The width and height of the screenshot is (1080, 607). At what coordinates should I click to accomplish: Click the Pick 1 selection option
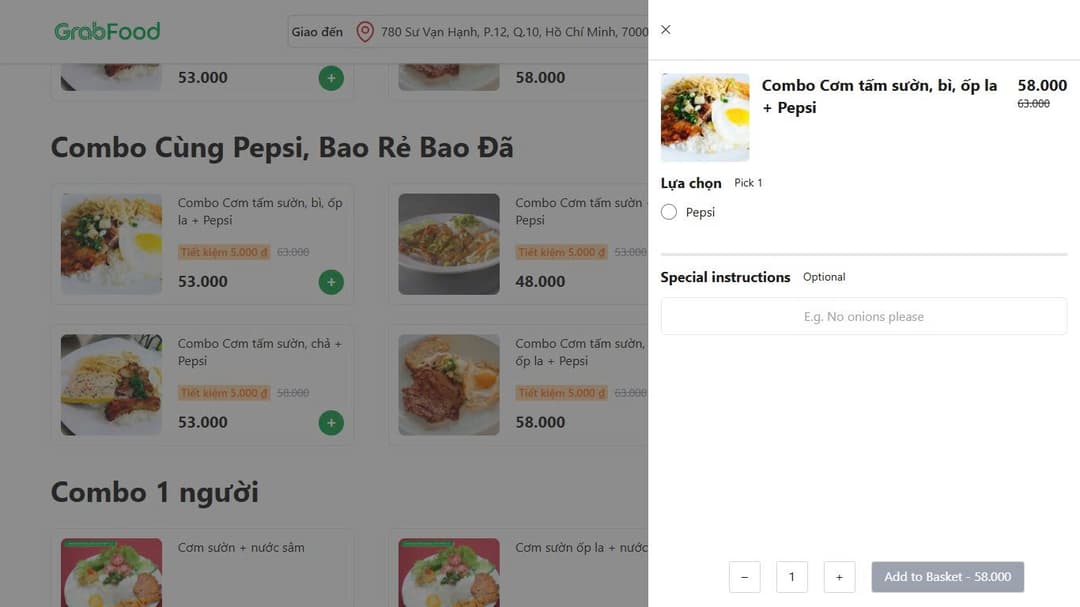(747, 183)
